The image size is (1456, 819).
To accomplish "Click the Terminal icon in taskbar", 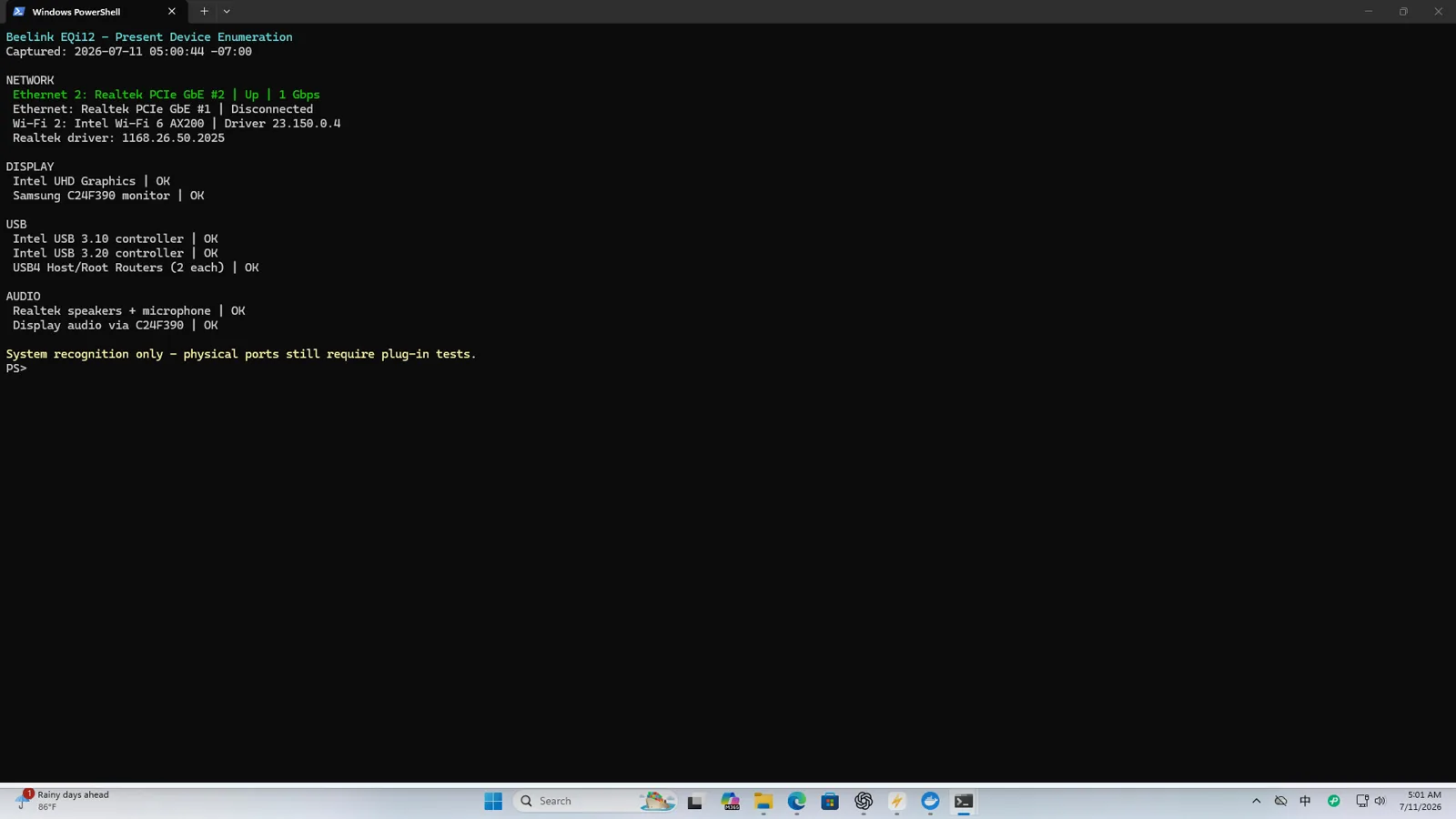I will click(x=964, y=802).
